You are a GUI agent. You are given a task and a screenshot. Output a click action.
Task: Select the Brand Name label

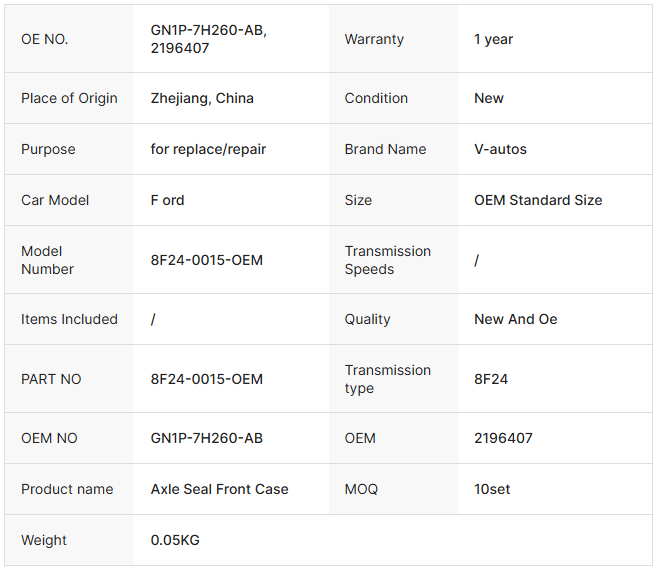(x=385, y=149)
